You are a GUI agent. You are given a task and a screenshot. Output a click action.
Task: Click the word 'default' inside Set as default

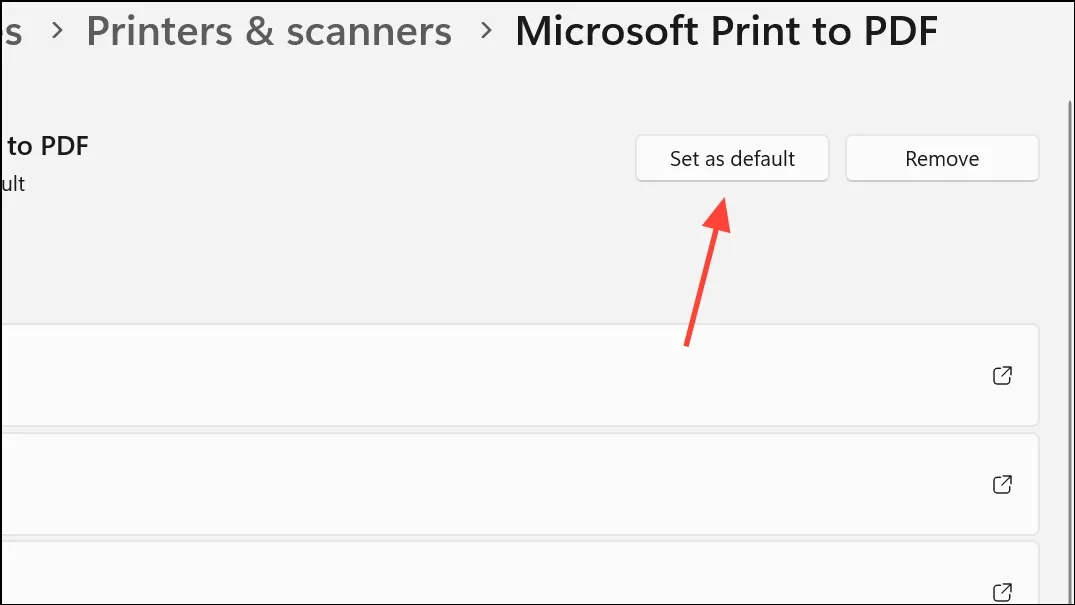click(762, 158)
